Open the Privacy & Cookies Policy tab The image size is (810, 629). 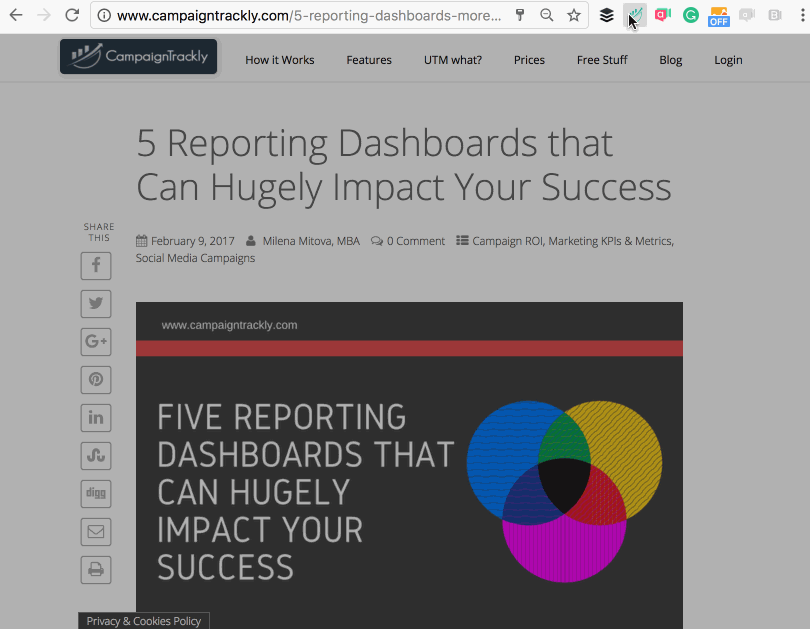coord(144,621)
